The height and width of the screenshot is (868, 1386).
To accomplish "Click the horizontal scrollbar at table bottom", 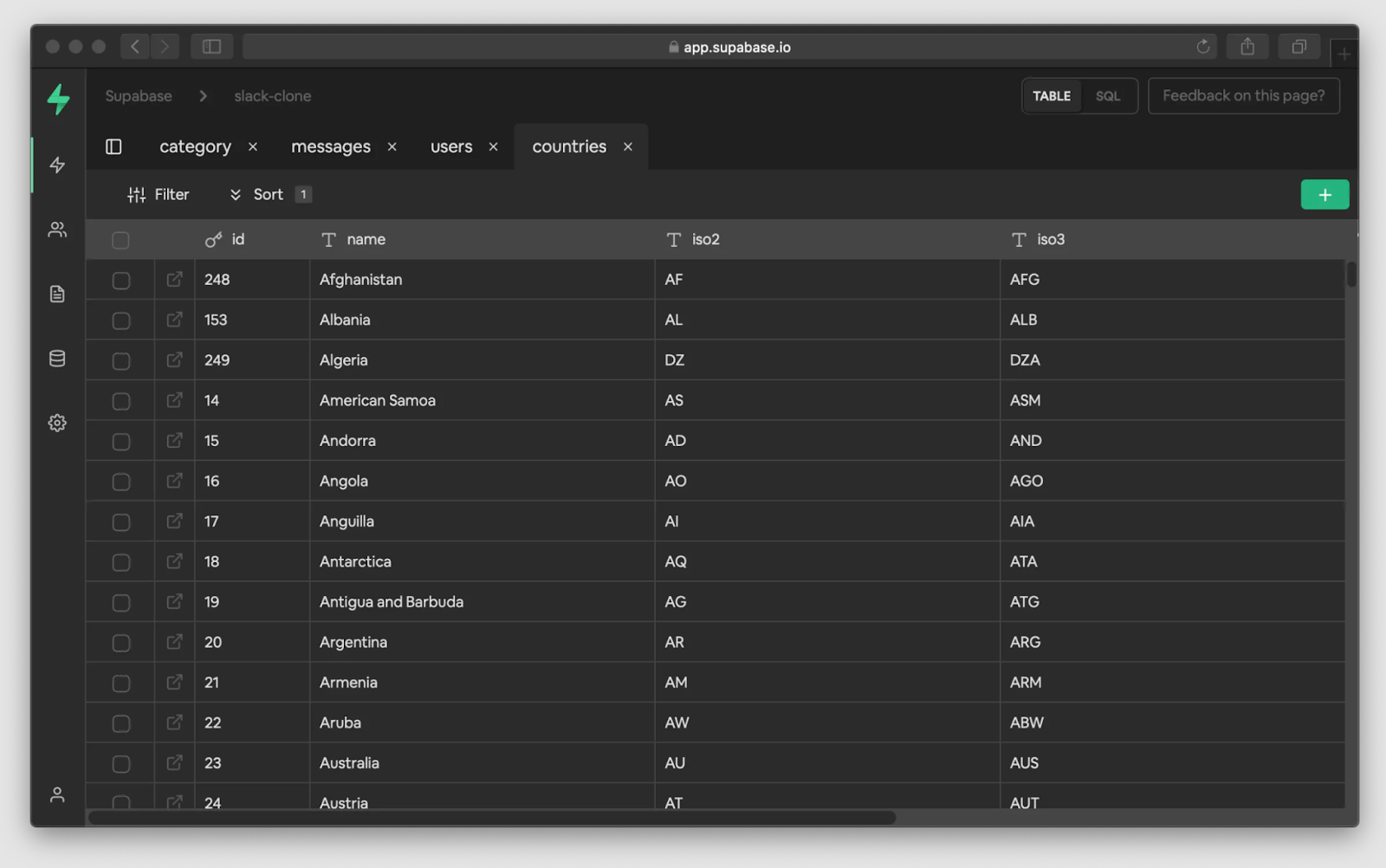I will point(492,818).
